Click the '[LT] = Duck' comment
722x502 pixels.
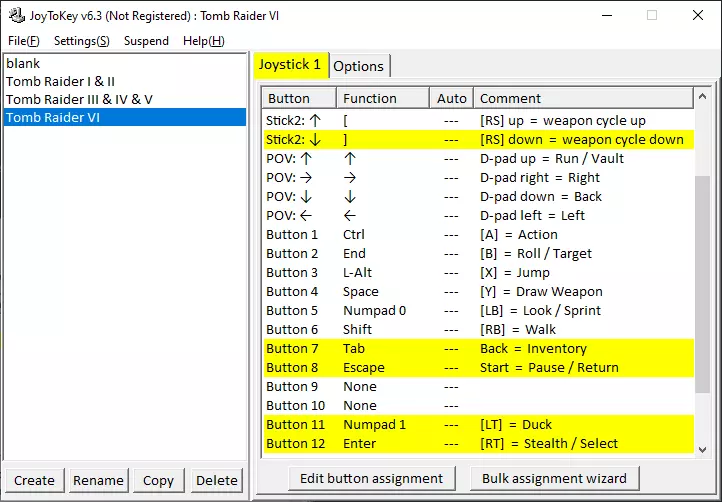coord(516,425)
